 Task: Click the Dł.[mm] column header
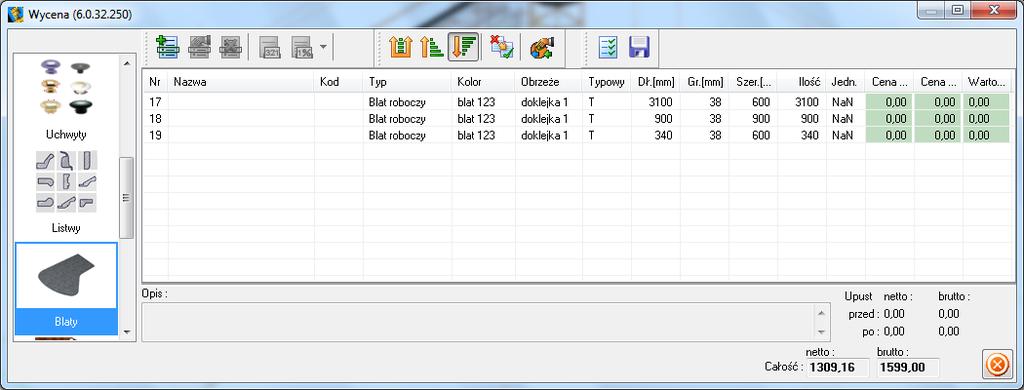click(656, 82)
